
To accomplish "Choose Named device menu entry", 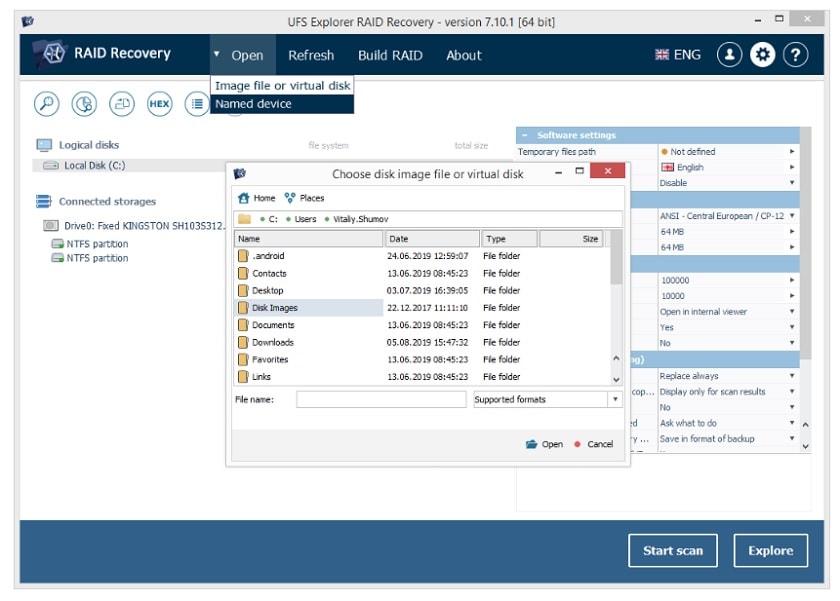I will point(282,104).
